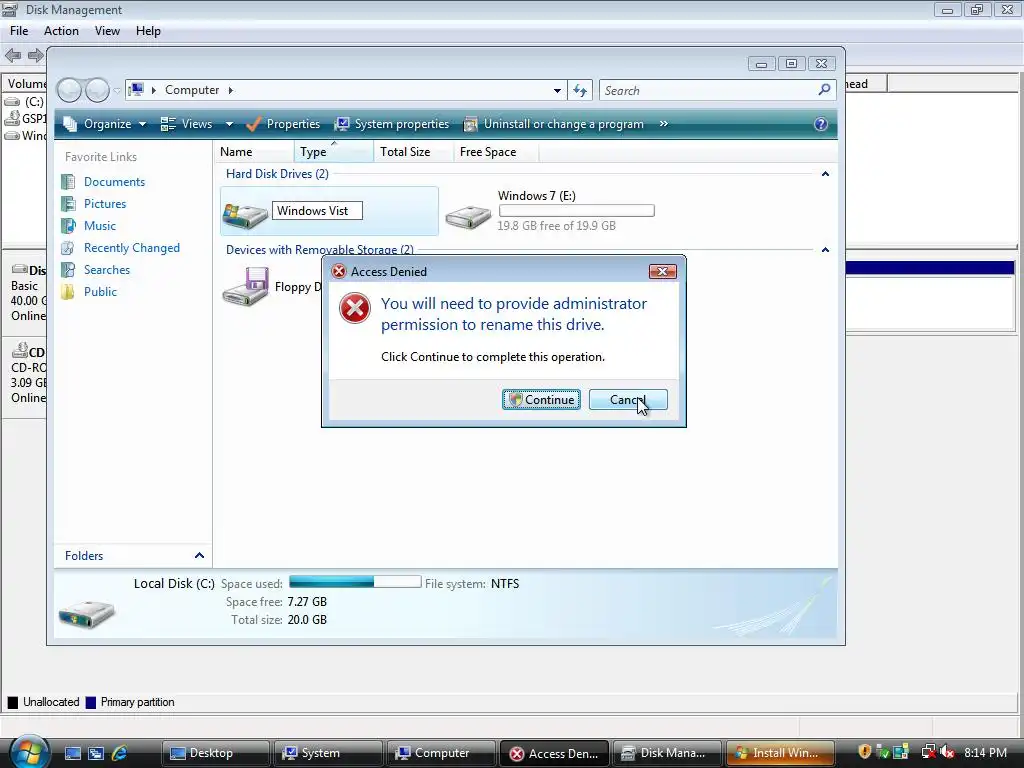Open Searches in Favorite Links

pyautogui.click(x=106, y=270)
